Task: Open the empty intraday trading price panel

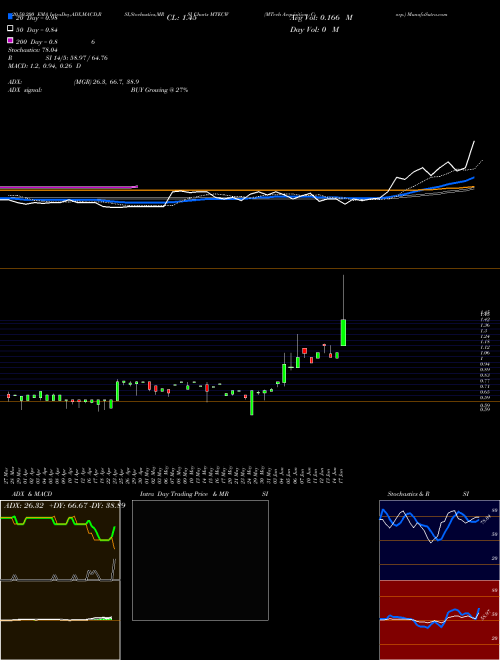Action: (x=200, y=560)
